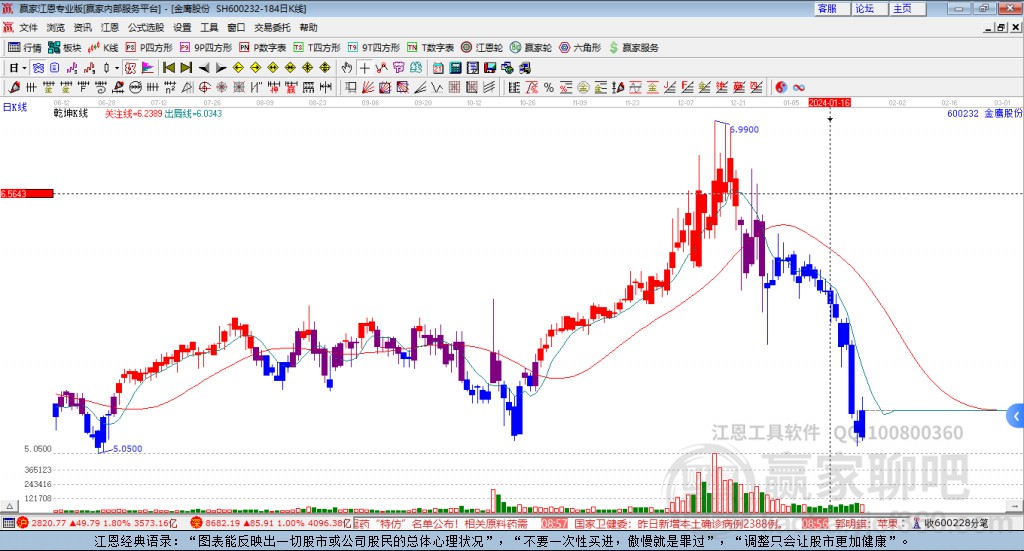Image resolution: width=1024 pixels, height=551 pixels.
Task: Open the T四方形 tool
Action: pos(317,48)
